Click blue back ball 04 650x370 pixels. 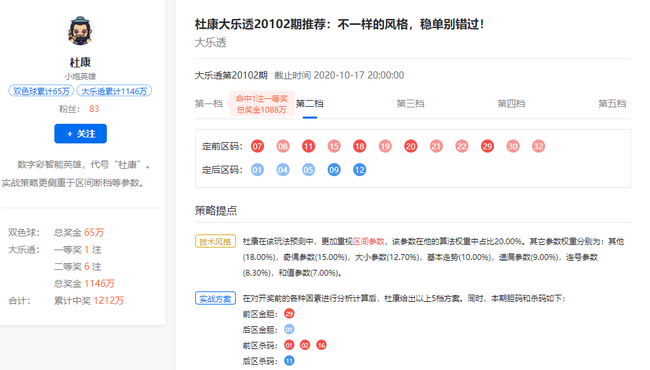click(x=283, y=170)
